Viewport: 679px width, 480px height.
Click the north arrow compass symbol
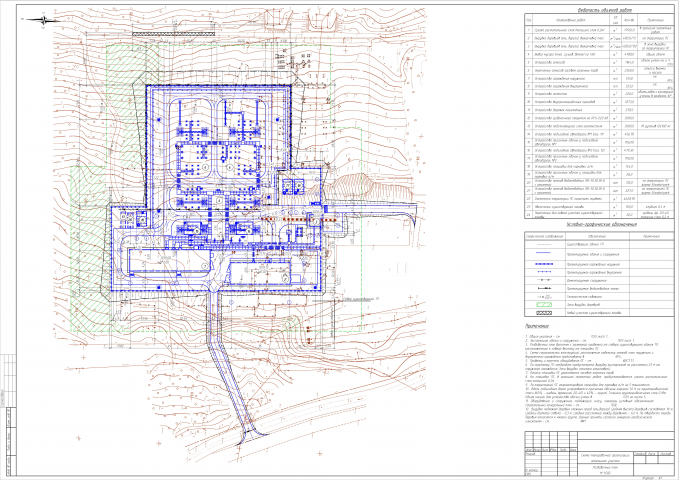[x=43, y=19]
